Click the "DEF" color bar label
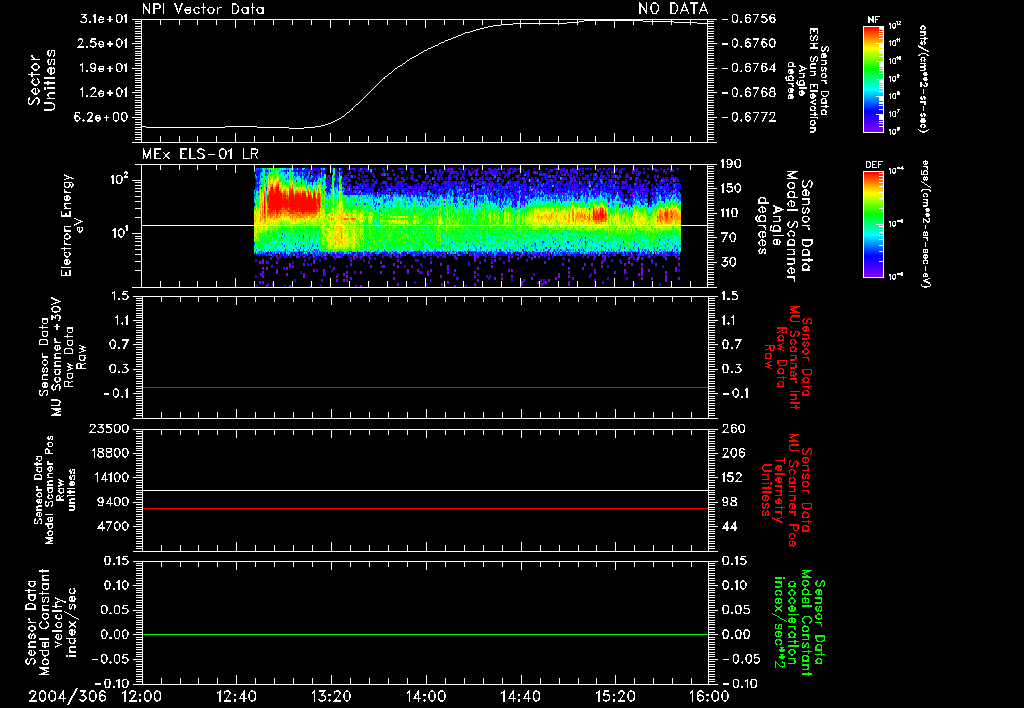The width and height of the screenshot is (1024, 708). [874, 165]
